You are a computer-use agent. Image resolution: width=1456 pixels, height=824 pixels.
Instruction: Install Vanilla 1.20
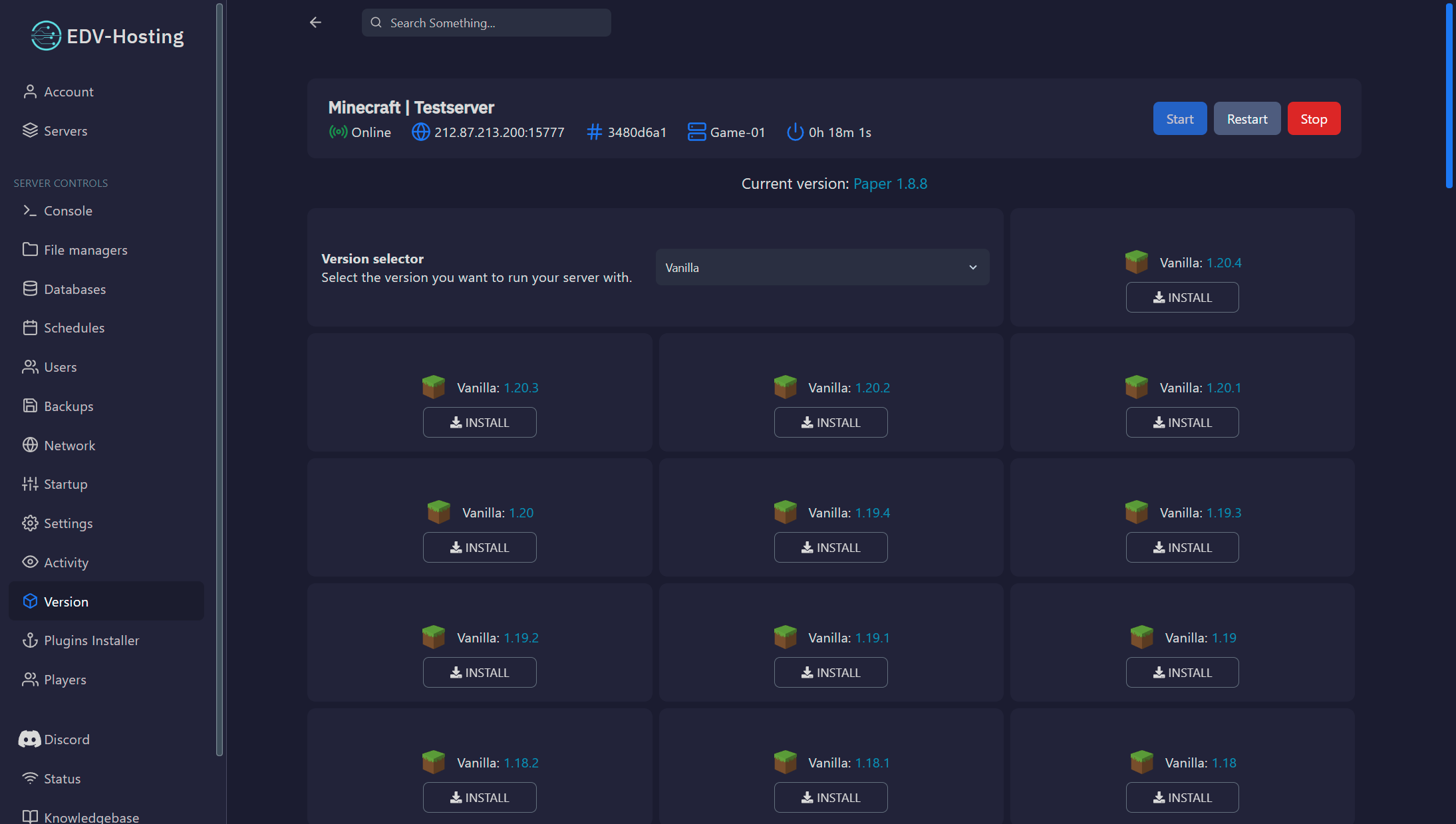[480, 547]
